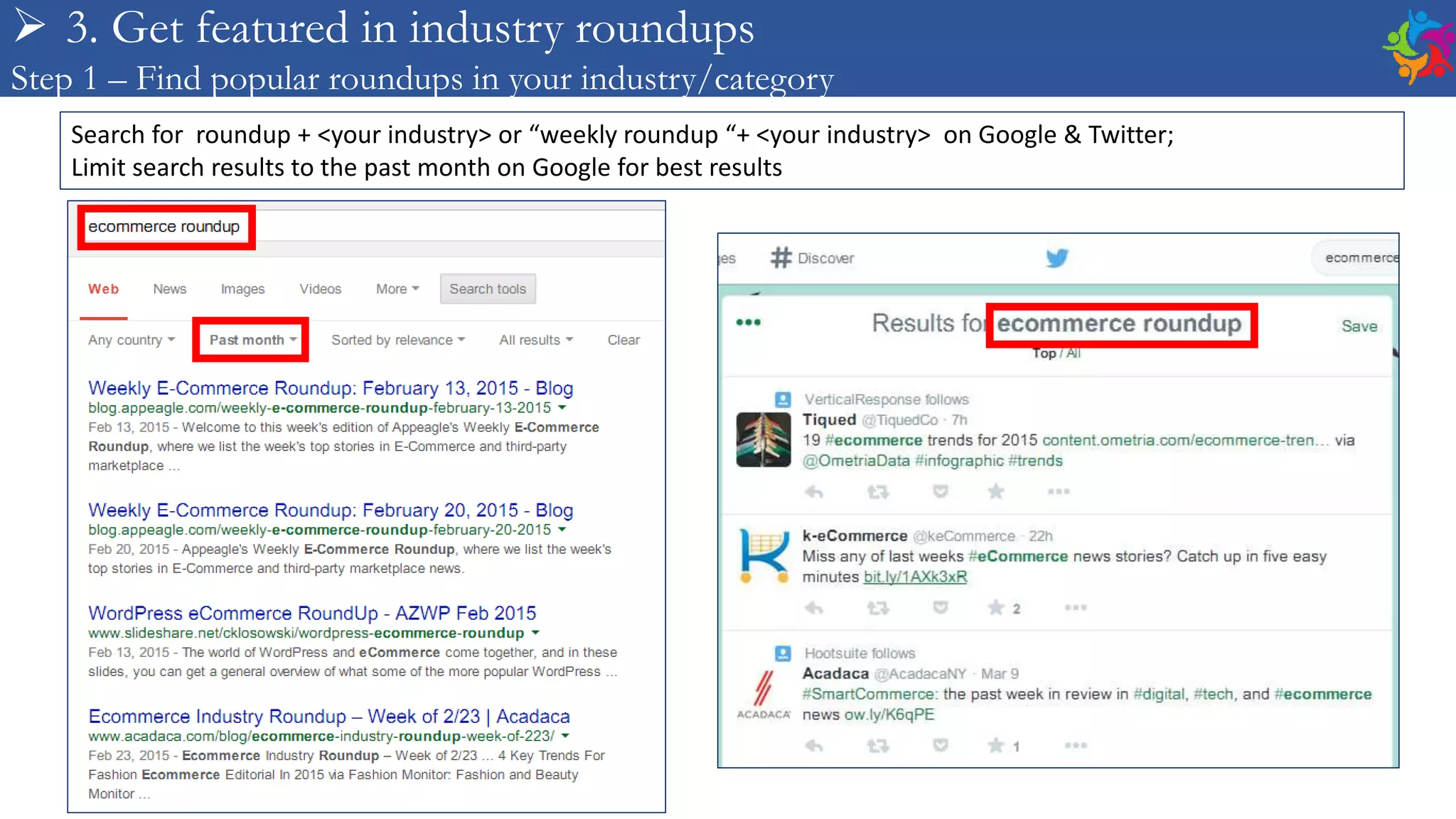Expand the Any country filter dropdown

(x=132, y=340)
